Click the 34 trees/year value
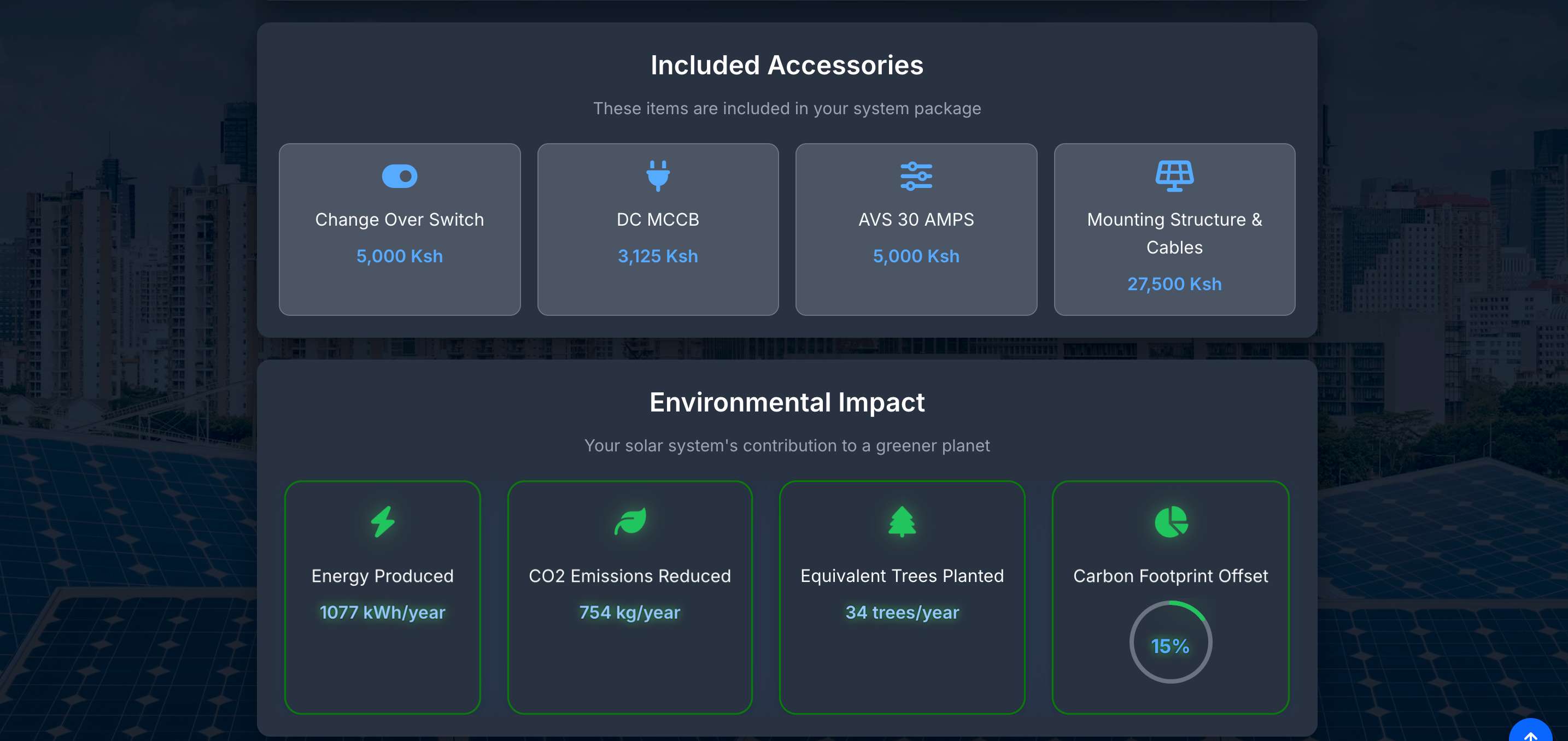Viewport: 1568px width, 741px height. (902, 612)
